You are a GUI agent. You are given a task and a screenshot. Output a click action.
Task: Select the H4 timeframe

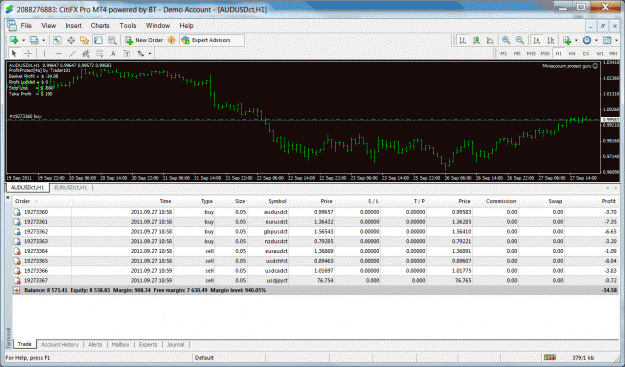(572, 53)
